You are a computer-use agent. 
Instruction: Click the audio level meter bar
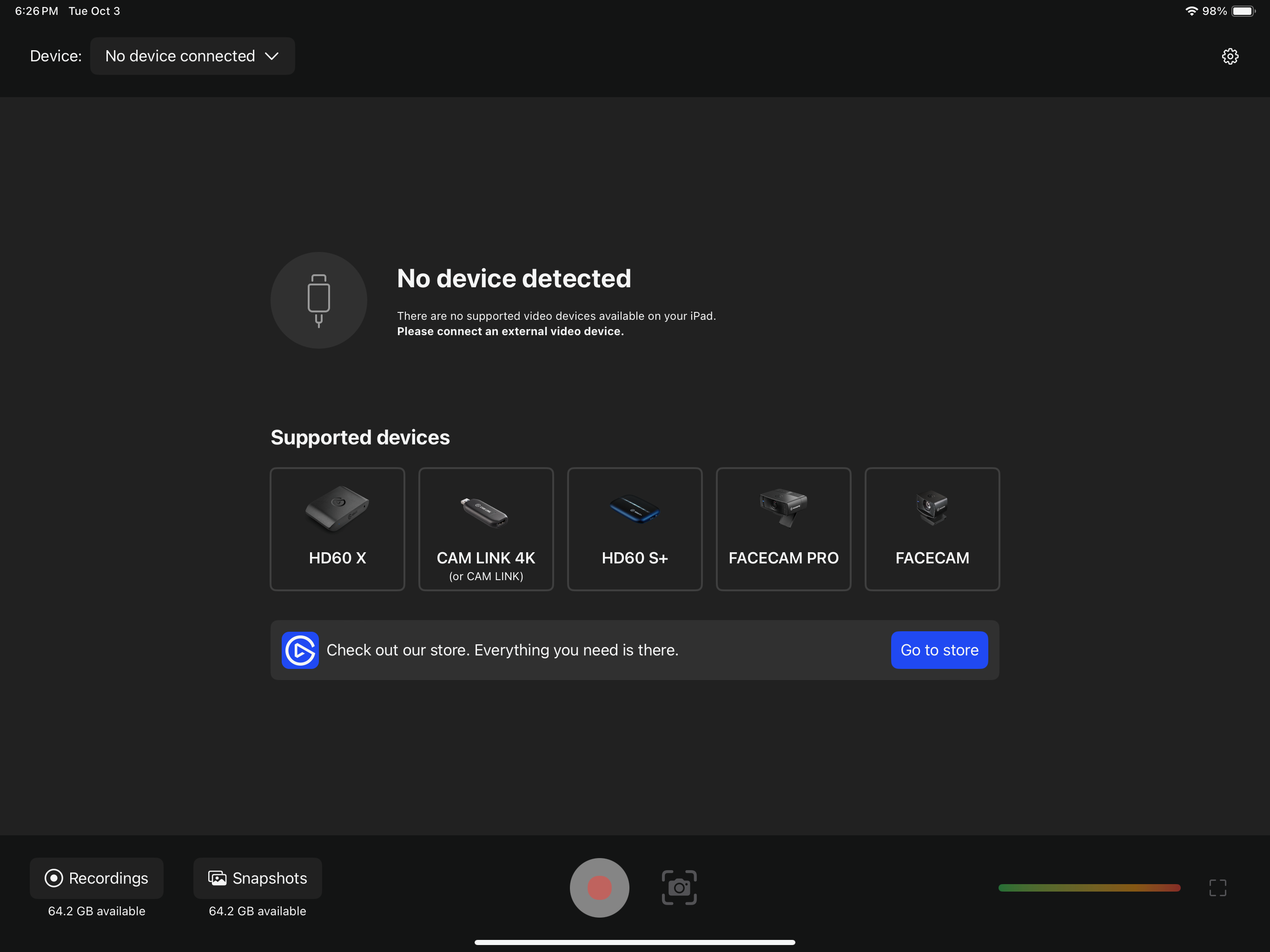click(x=1089, y=888)
